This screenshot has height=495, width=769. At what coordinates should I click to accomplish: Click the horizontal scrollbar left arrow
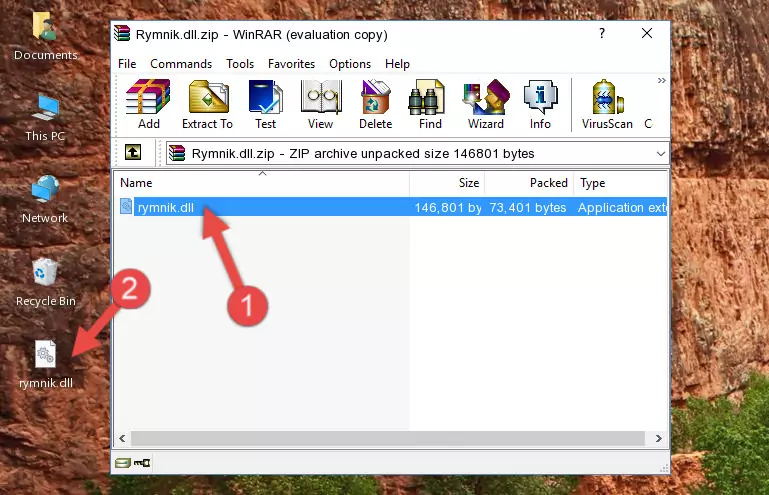pos(122,438)
